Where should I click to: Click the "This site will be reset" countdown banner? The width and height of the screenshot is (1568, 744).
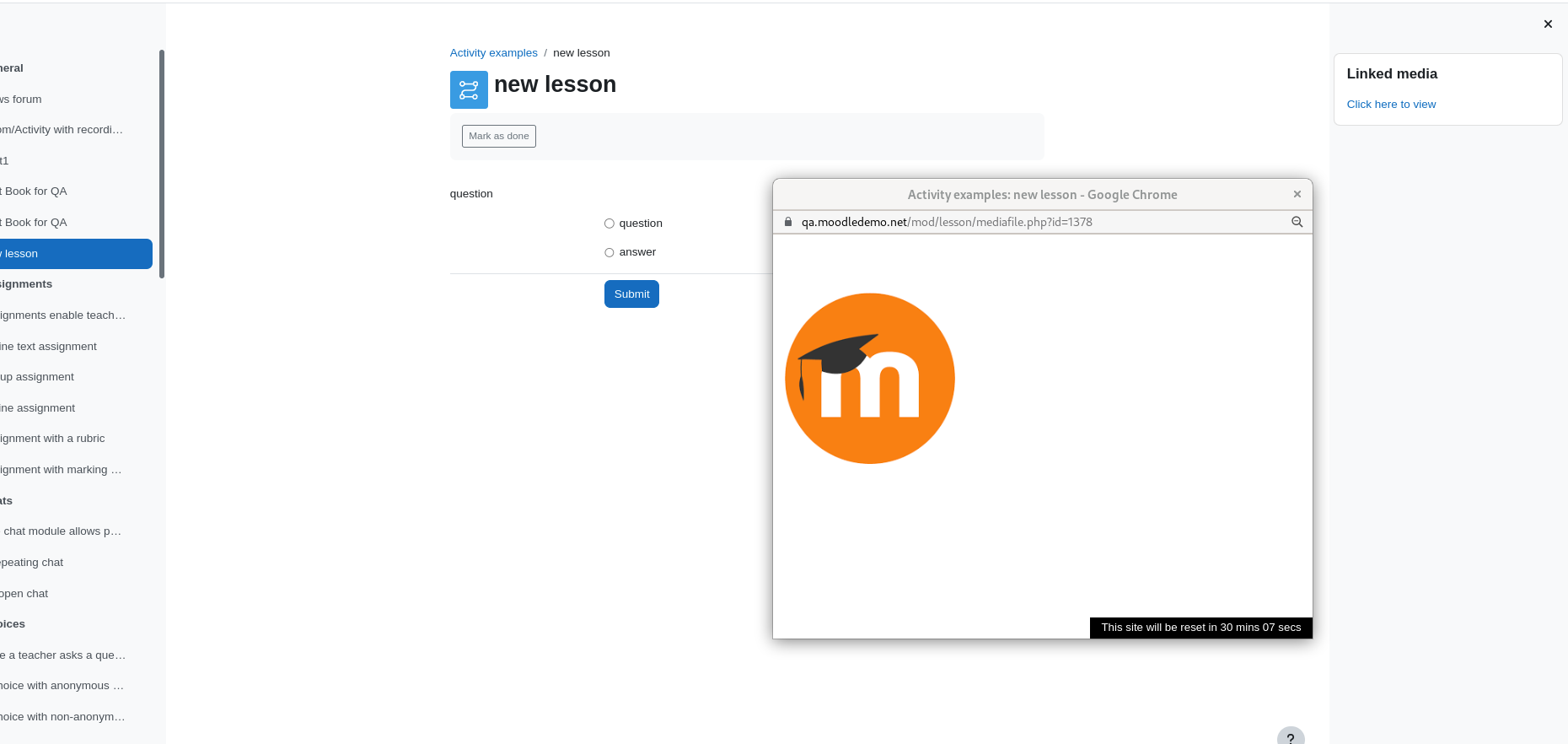[1201, 628]
